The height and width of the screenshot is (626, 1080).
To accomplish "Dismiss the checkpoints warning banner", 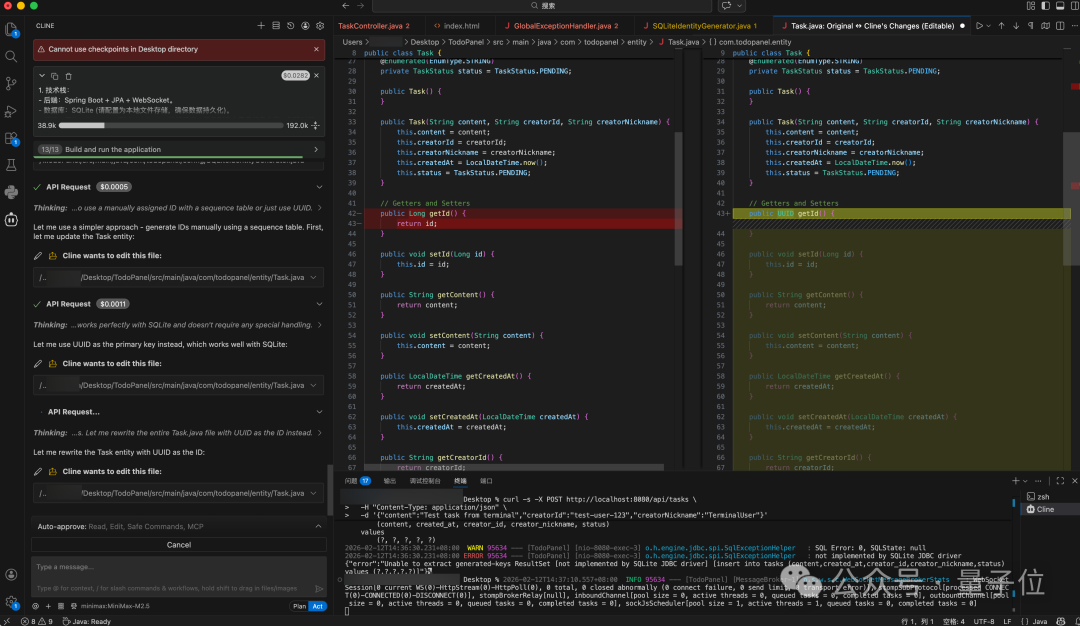I will click(316, 49).
